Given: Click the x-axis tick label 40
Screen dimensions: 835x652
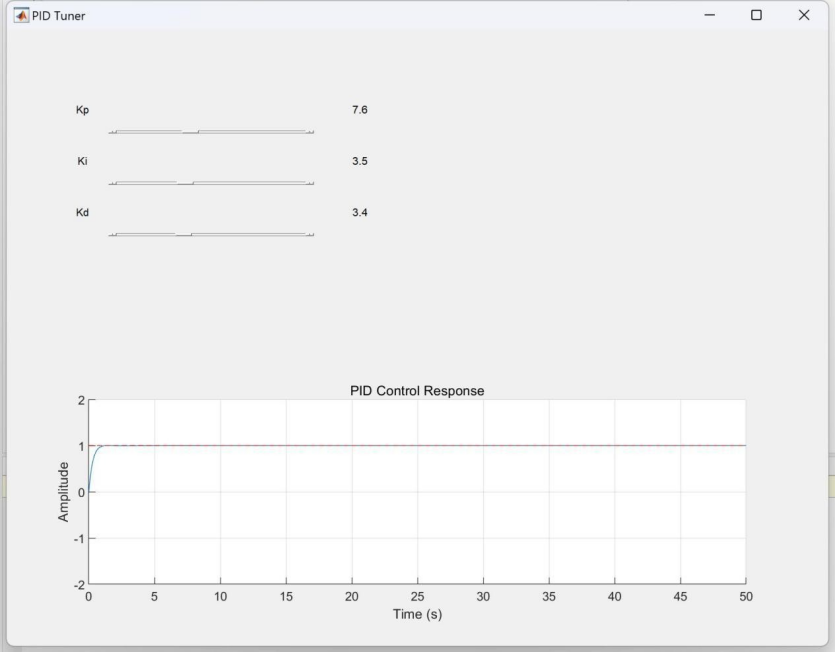Looking at the screenshot, I should [x=614, y=596].
